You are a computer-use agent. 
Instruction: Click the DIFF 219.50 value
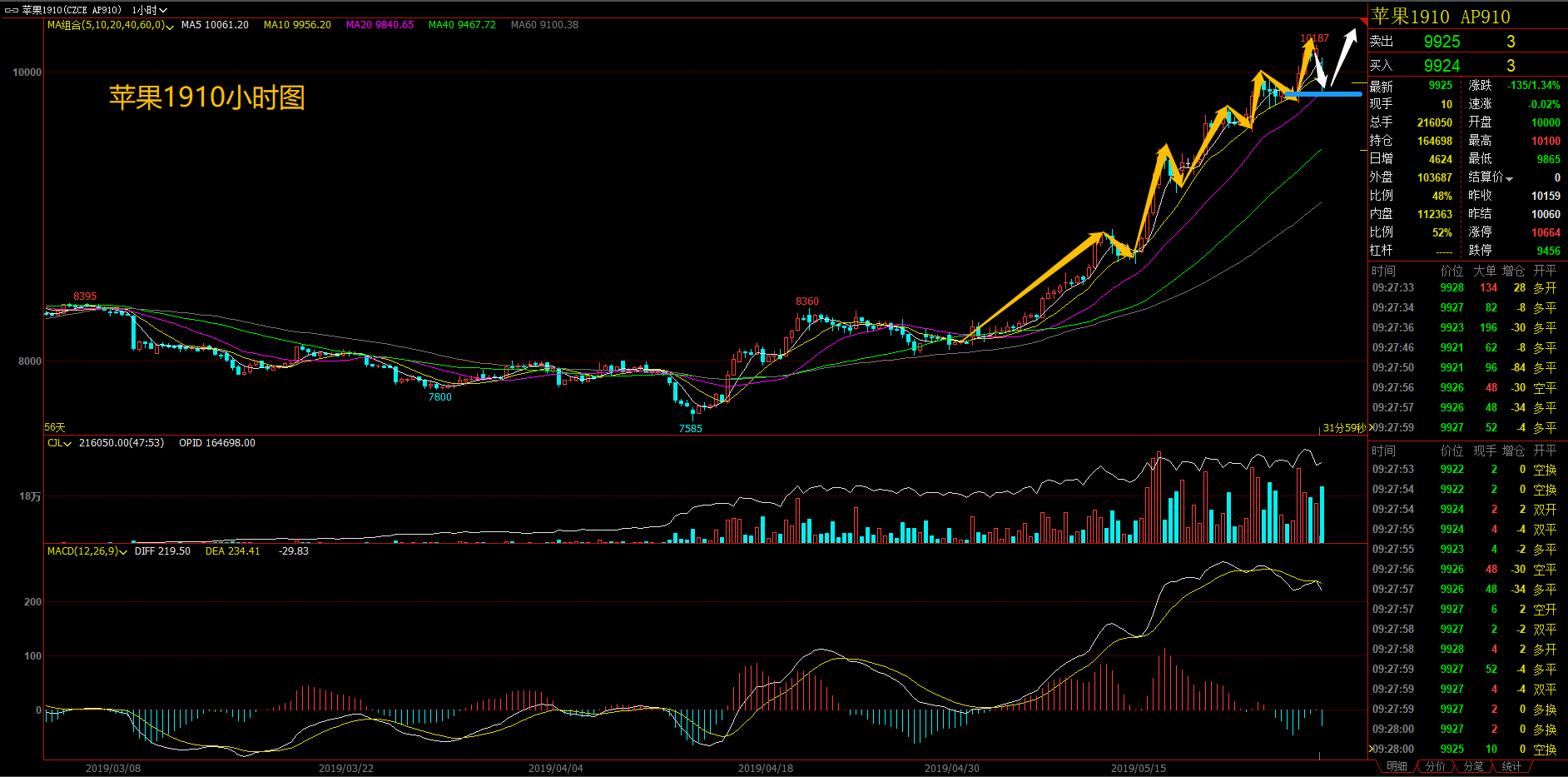click(x=162, y=551)
